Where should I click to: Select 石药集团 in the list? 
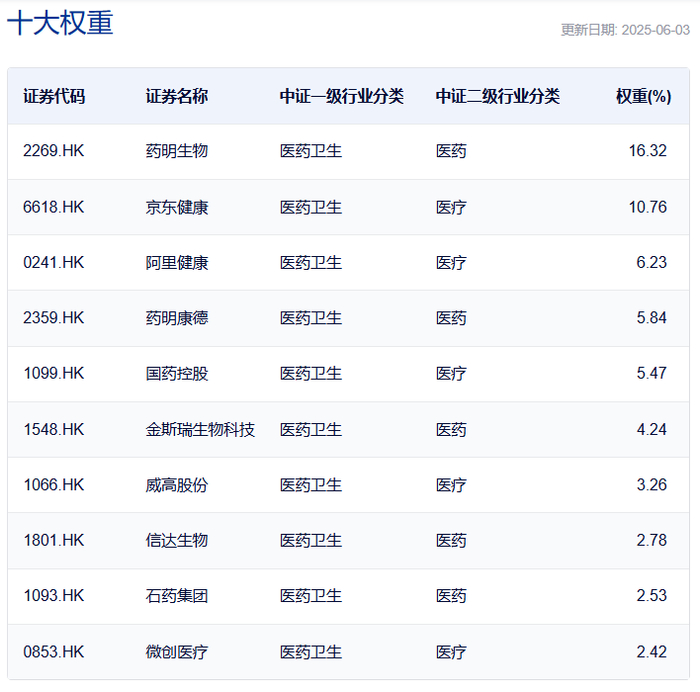coord(177,596)
